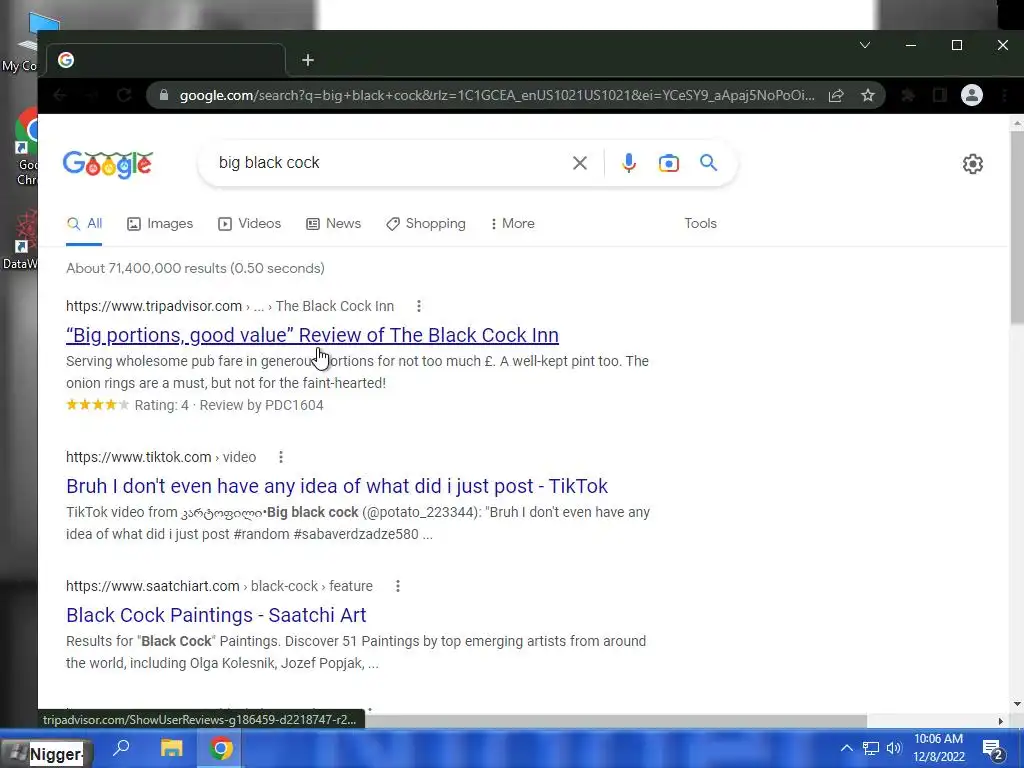The image size is (1024, 768).
Task: Open volume control in system tray
Action: pyautogui.click(x=894, y=748)
